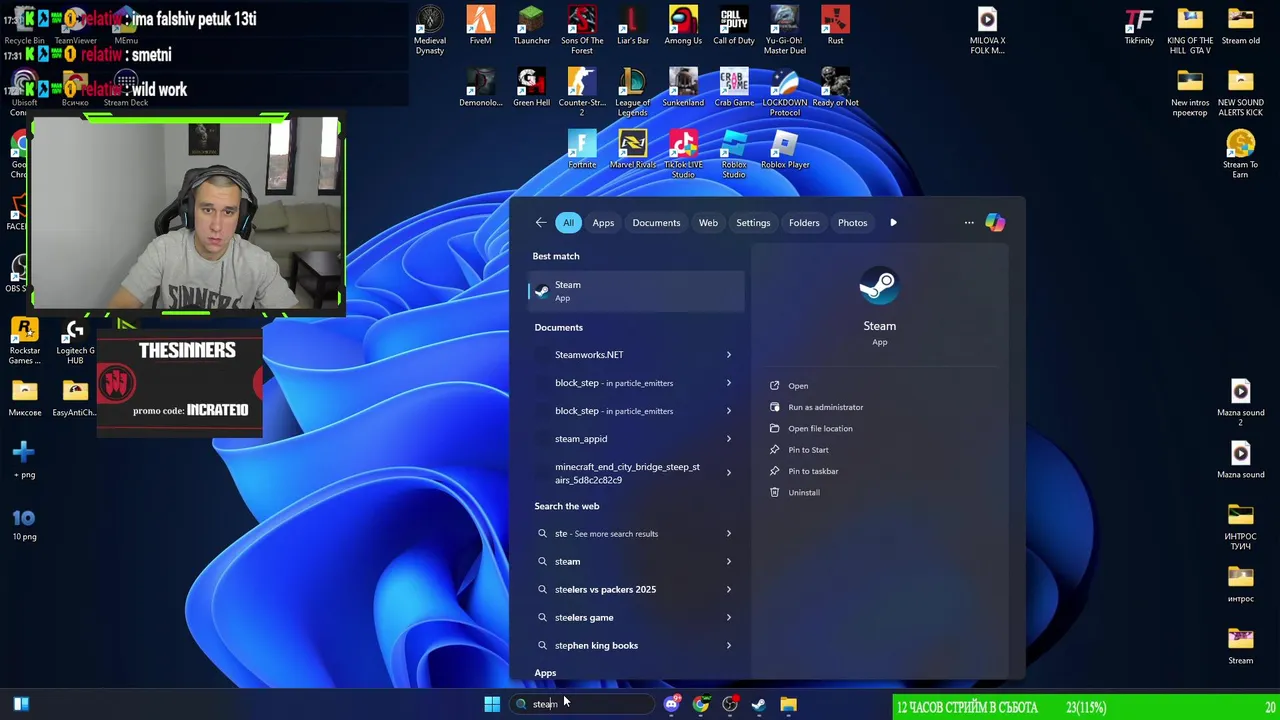This screenshot has height=720, width=1280.
Task: Expand the 'steam' web search arrow
Action: (x=728, y=562)
